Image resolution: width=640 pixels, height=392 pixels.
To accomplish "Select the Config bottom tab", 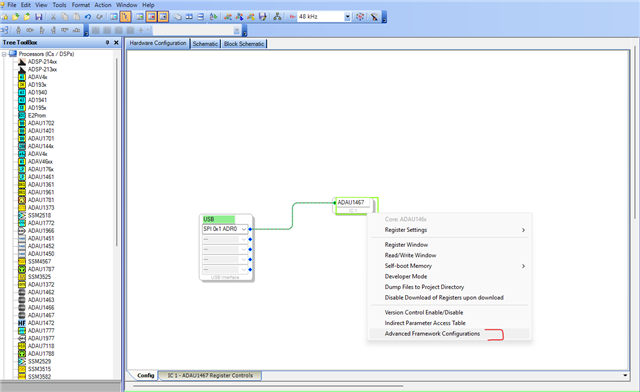I will point(146,375).
